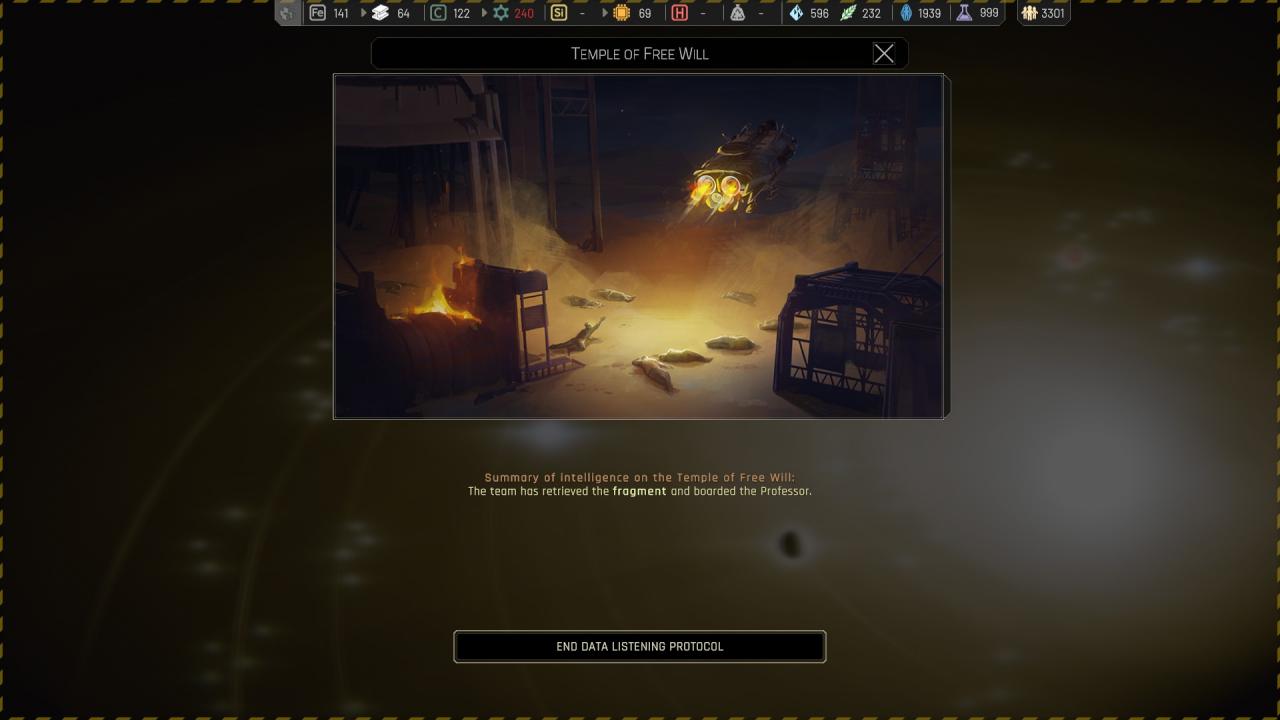Expand the arrow between carbon and gear
This screenshot has width=1280, height=720.
click(x=484, y=13)
